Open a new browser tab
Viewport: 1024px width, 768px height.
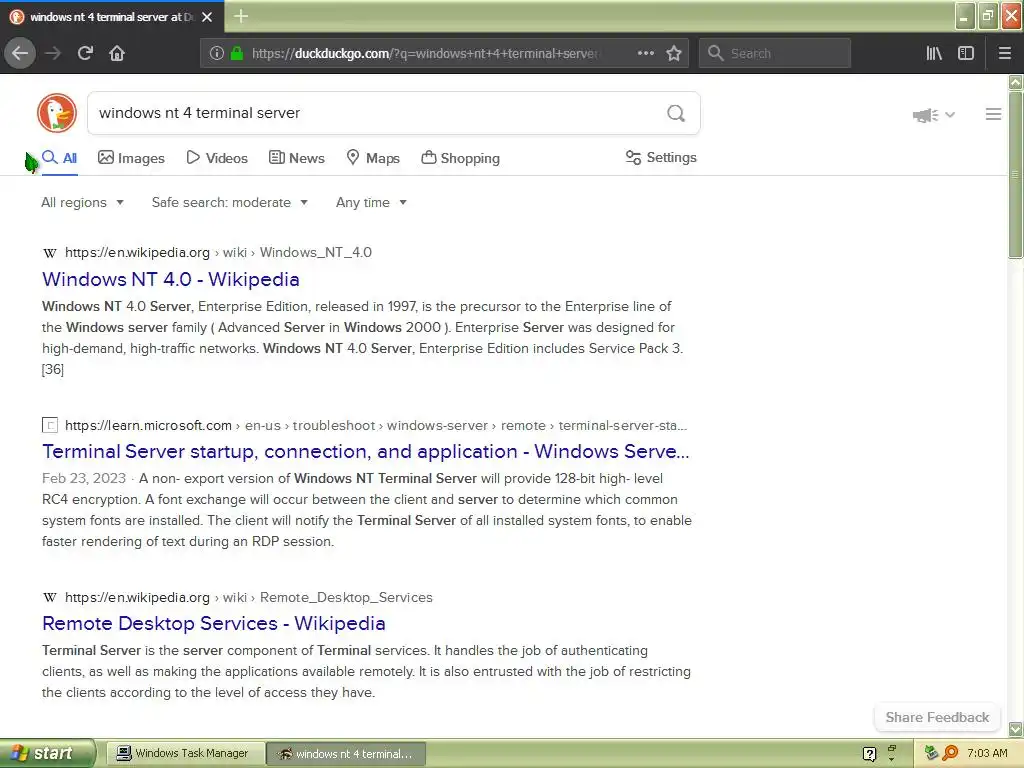coord(241,16)
